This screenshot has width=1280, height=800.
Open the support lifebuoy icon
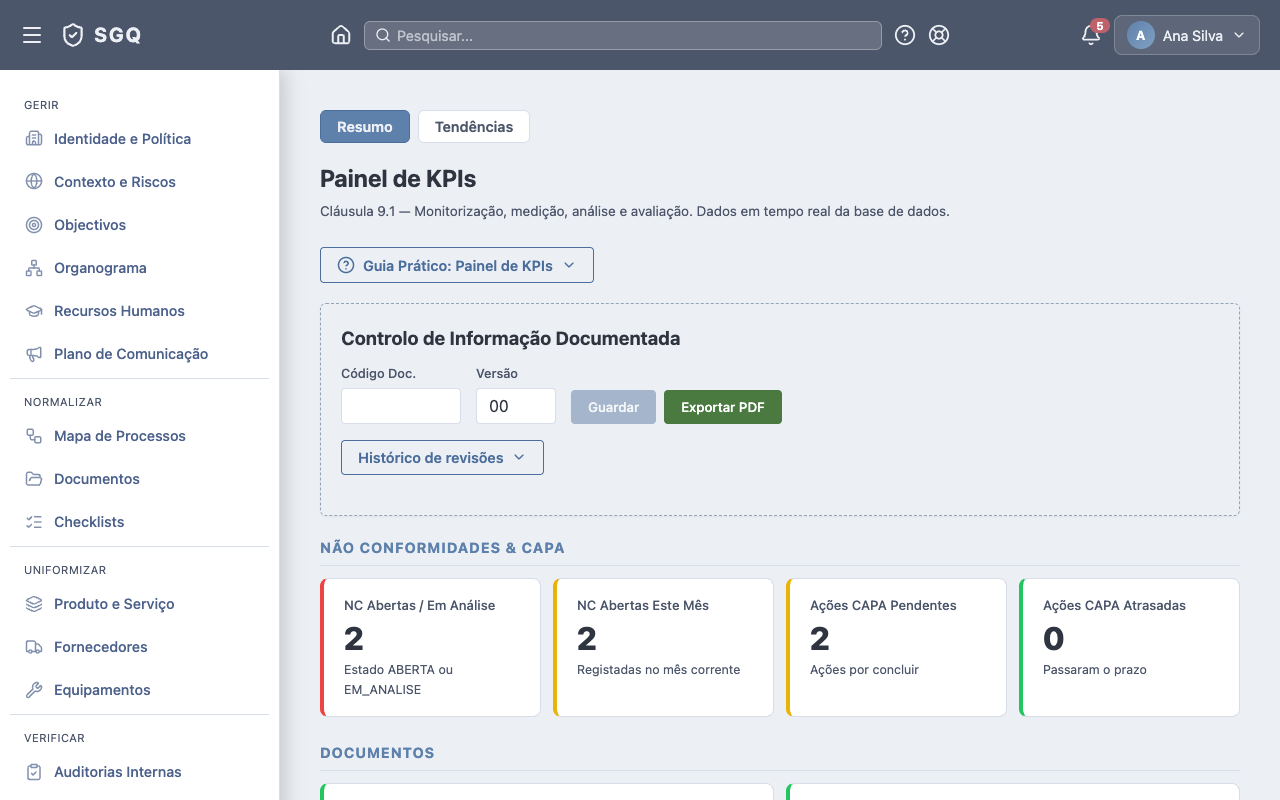pyautogui.click(x=939, y=35)
